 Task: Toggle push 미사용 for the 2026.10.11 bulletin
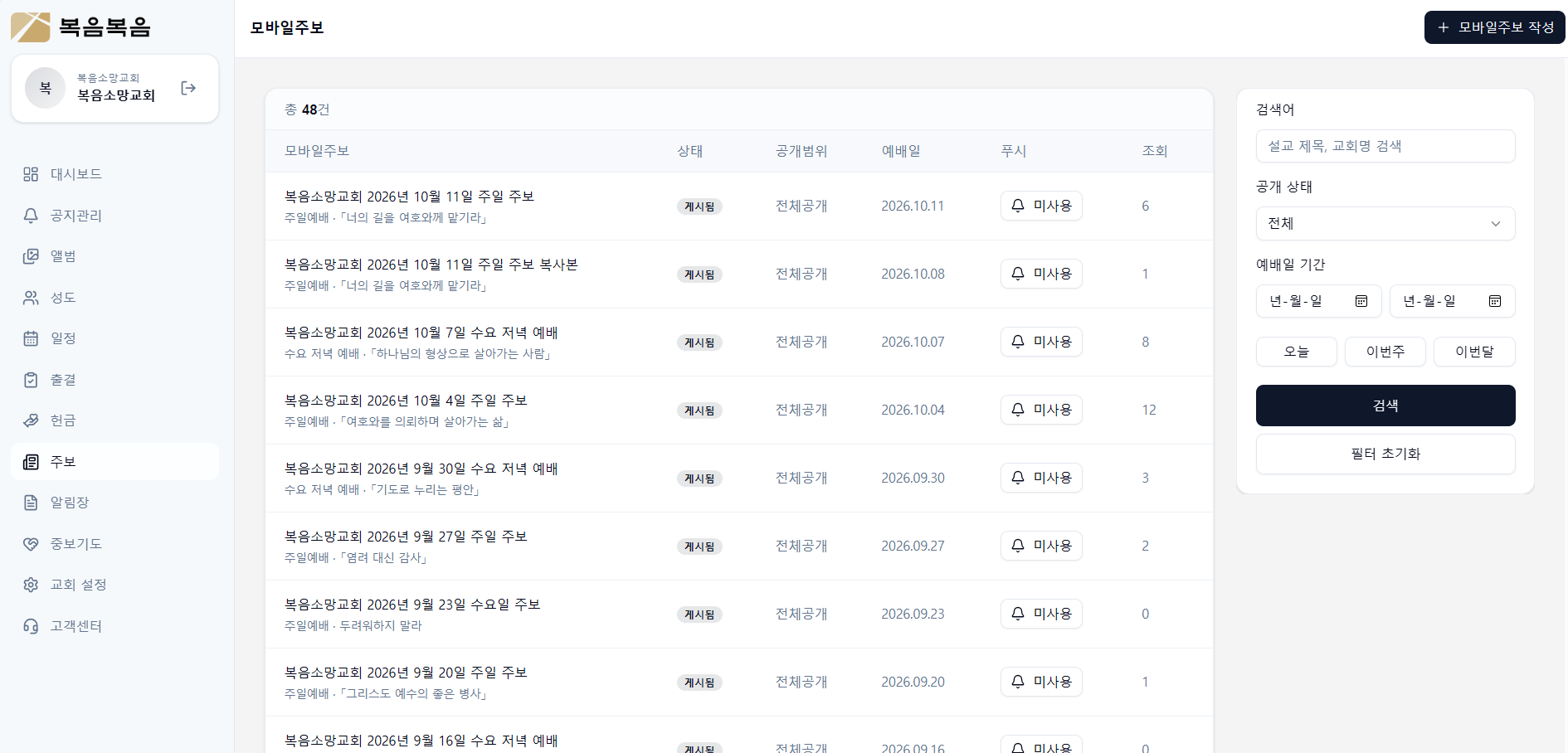pyautogui.click(x=1041, y=206)
